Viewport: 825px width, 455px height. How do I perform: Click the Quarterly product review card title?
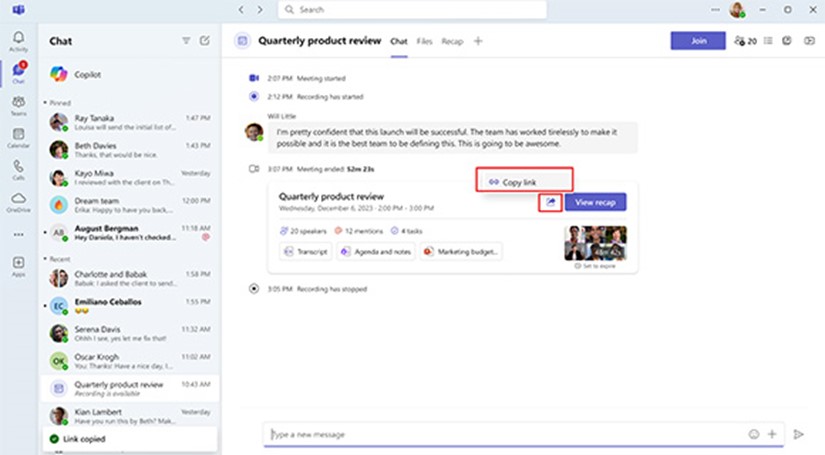[331, 196]
